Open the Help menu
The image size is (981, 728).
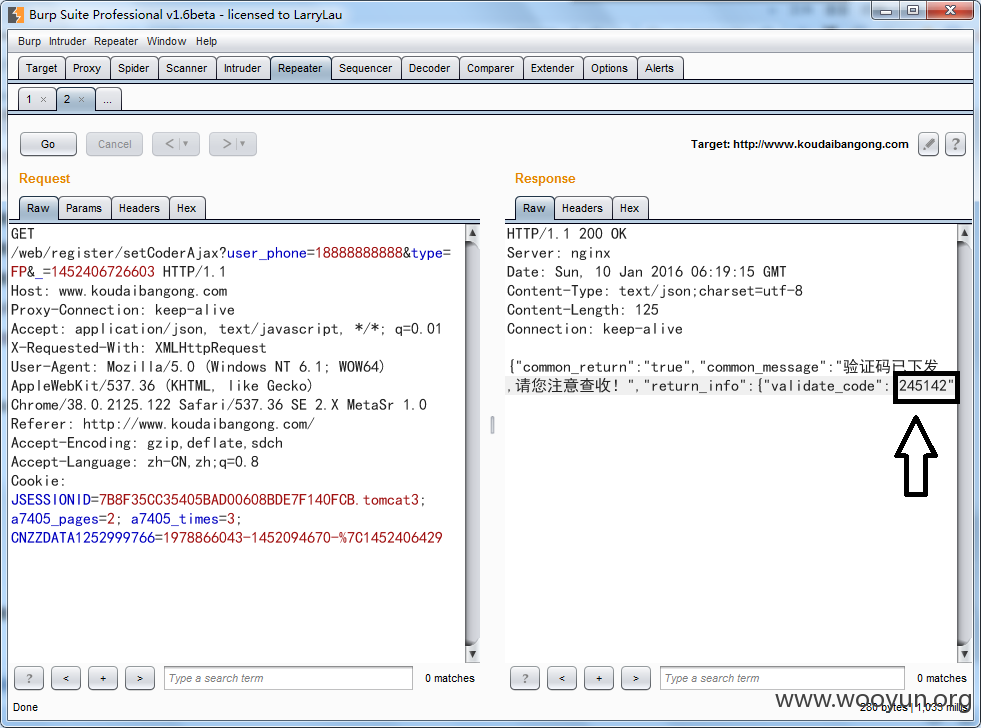[x=206, y=41]
